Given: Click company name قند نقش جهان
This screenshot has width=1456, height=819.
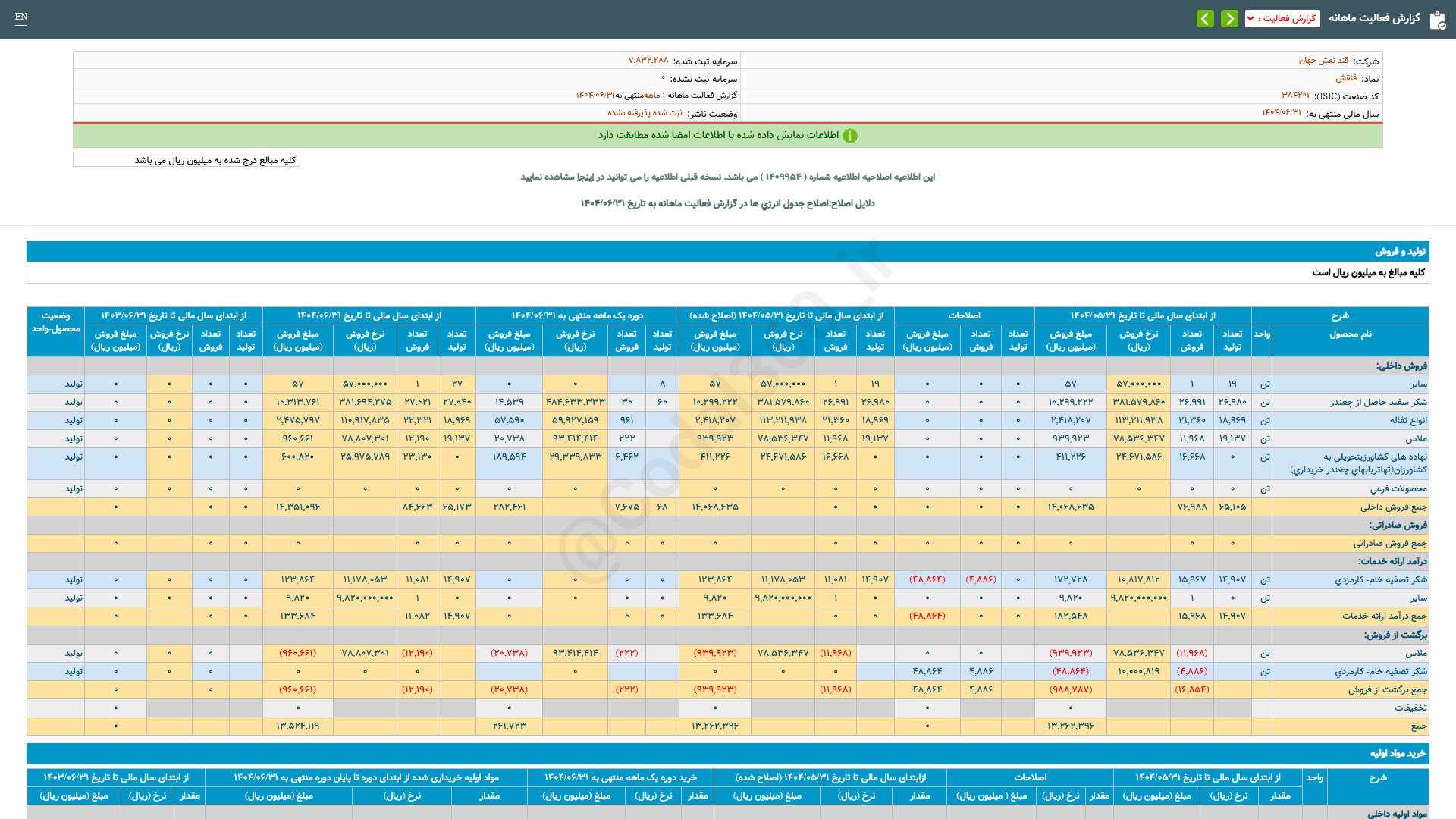Looking at the screenshot, I should pos(1323,61).
